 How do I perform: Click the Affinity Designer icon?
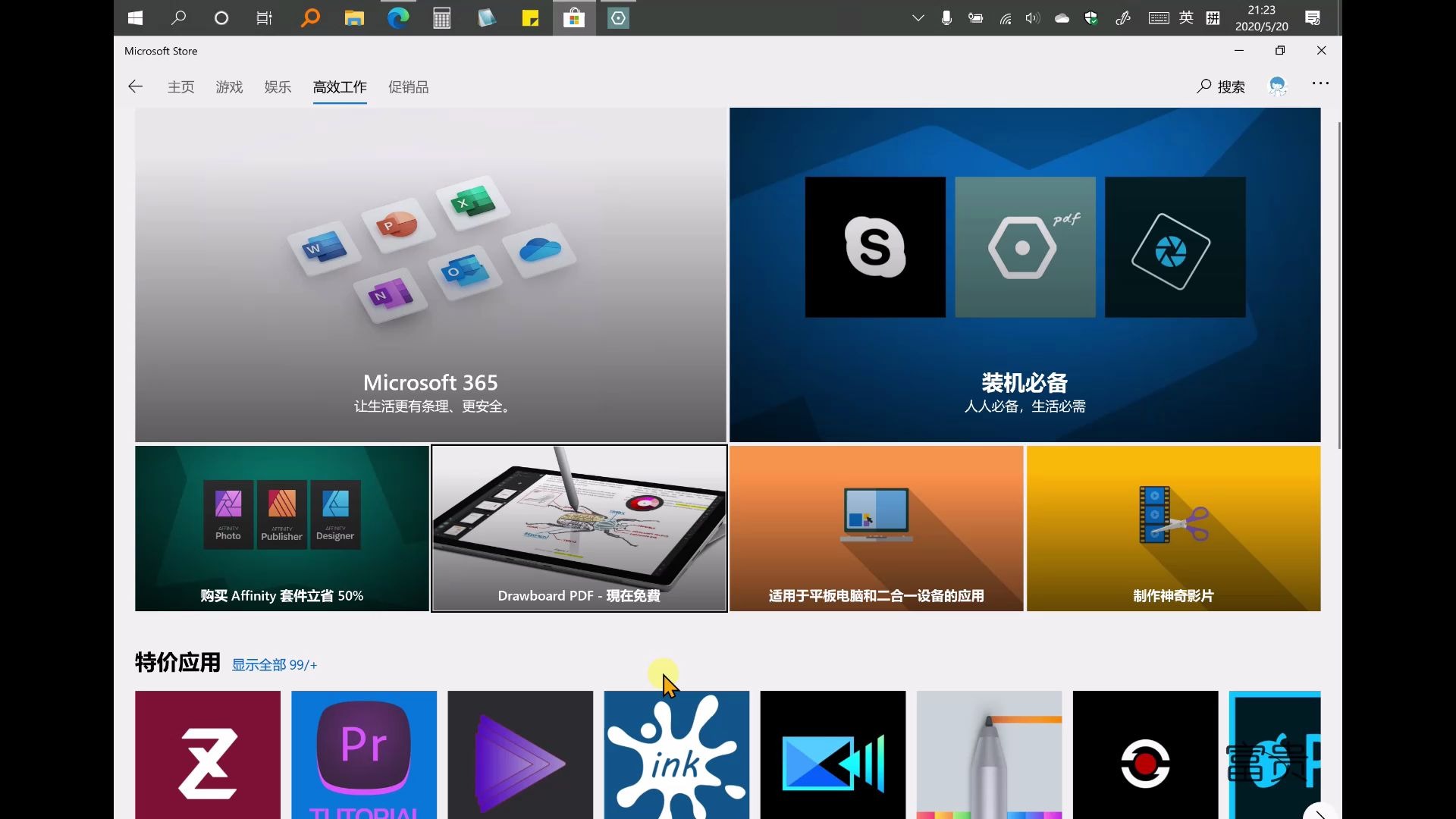[335, 514]
